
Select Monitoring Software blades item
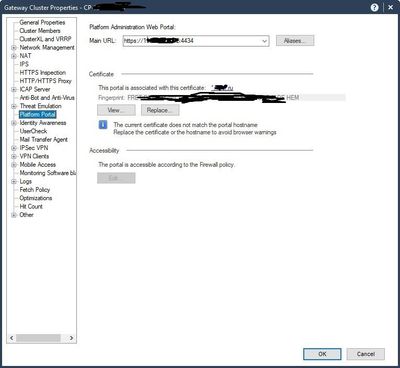[48, 173]
